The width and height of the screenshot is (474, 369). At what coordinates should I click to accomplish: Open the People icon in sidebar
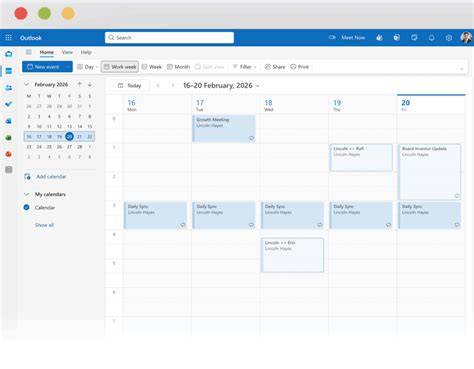click(9, 88)
